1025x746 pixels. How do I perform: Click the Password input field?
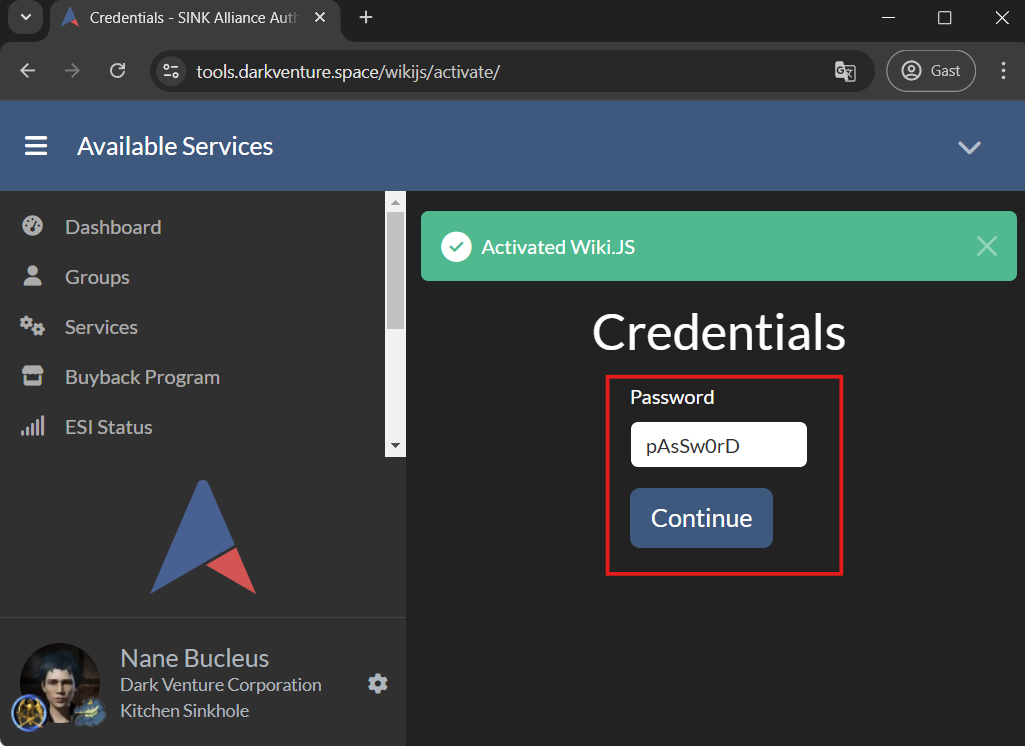[x=718, y=445]
